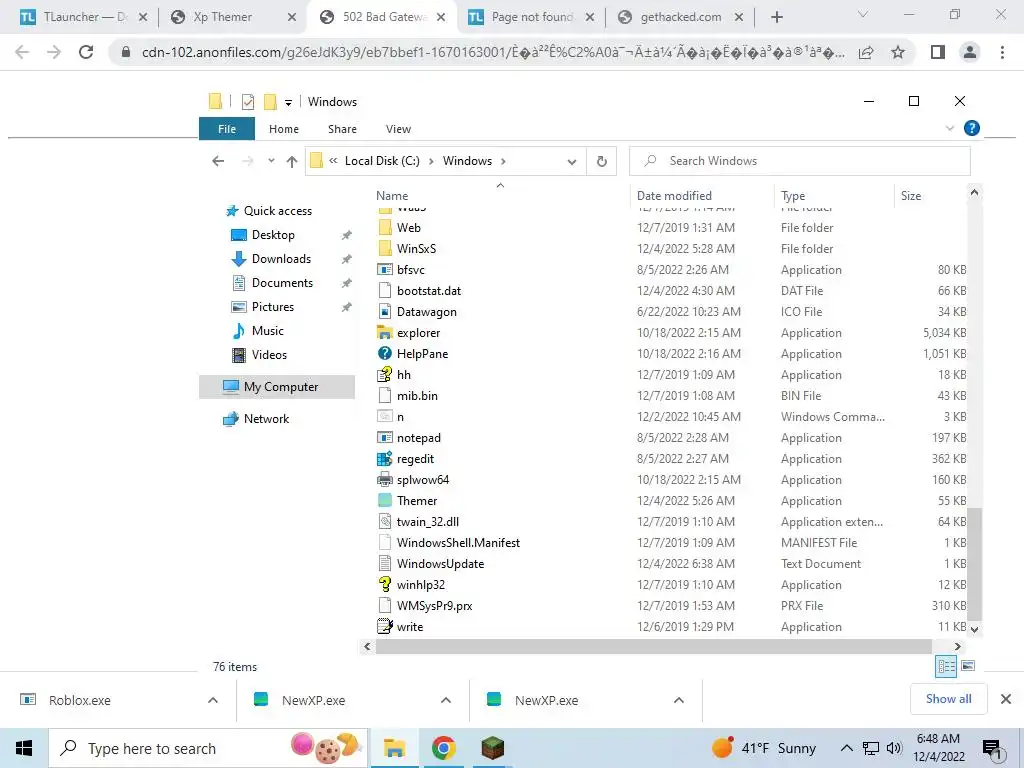Screen dimensions: 1024x768
Task: Select the twain_32.dll file icon
Action: click(x=385, y=521)
